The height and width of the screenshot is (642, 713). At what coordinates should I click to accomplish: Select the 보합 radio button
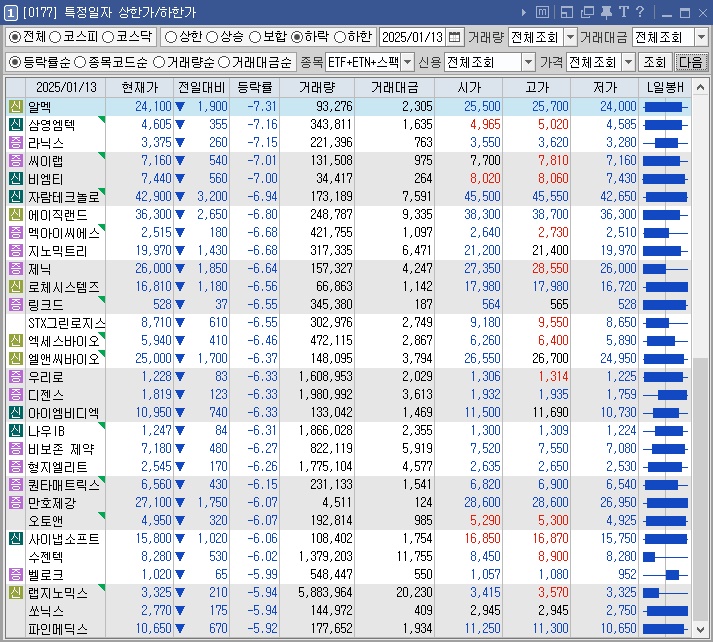point(255,37)
